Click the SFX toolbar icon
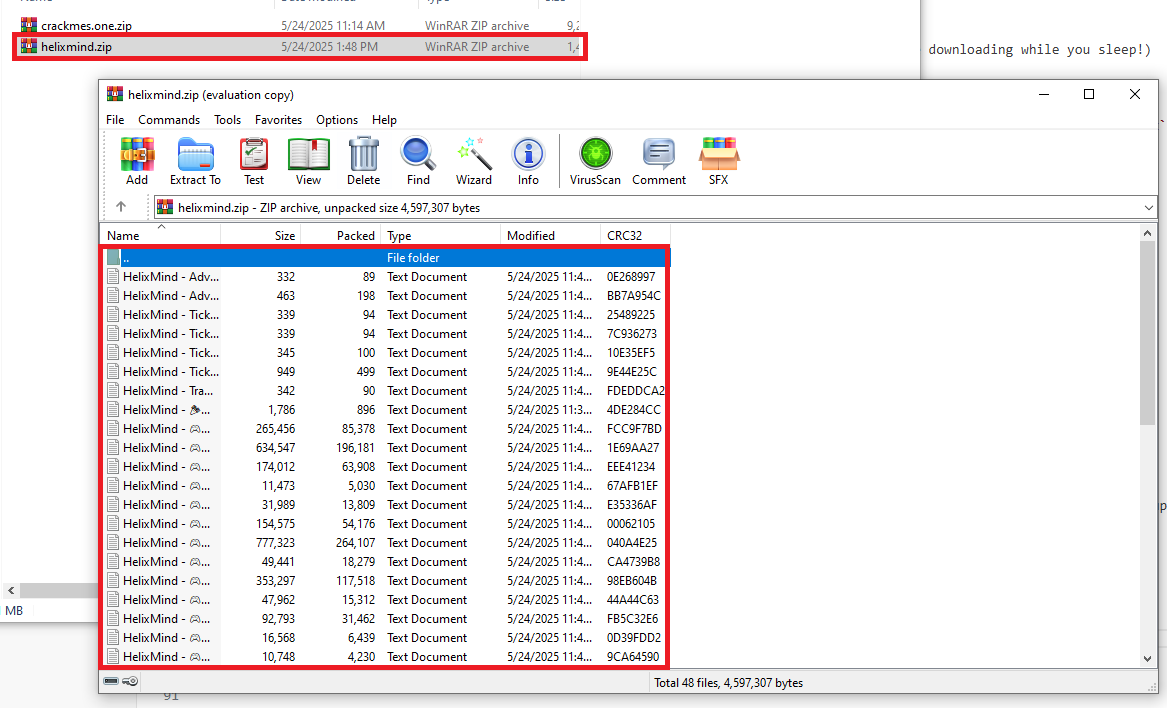Screen dimensions: 1167x708 [x=718, y=161]
